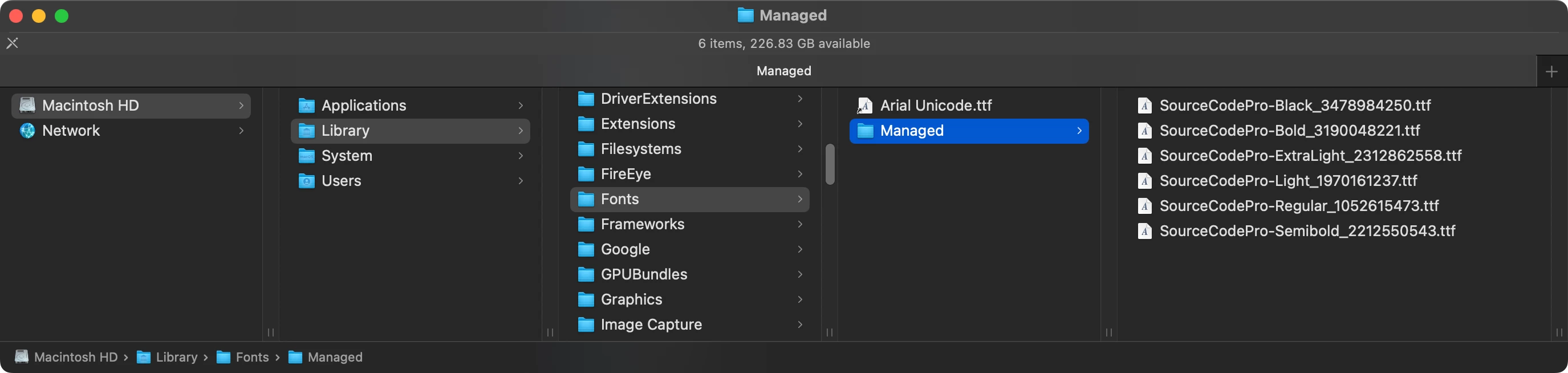Select SourceCodePro-Regular_1052615473.ttf file
This screenshot has width=1568, height=373.
[x=1298, y=206]
